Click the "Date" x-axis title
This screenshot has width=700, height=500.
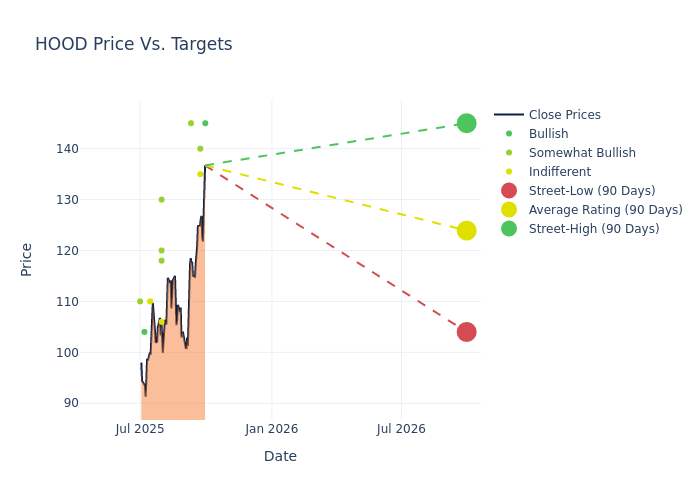280,456
